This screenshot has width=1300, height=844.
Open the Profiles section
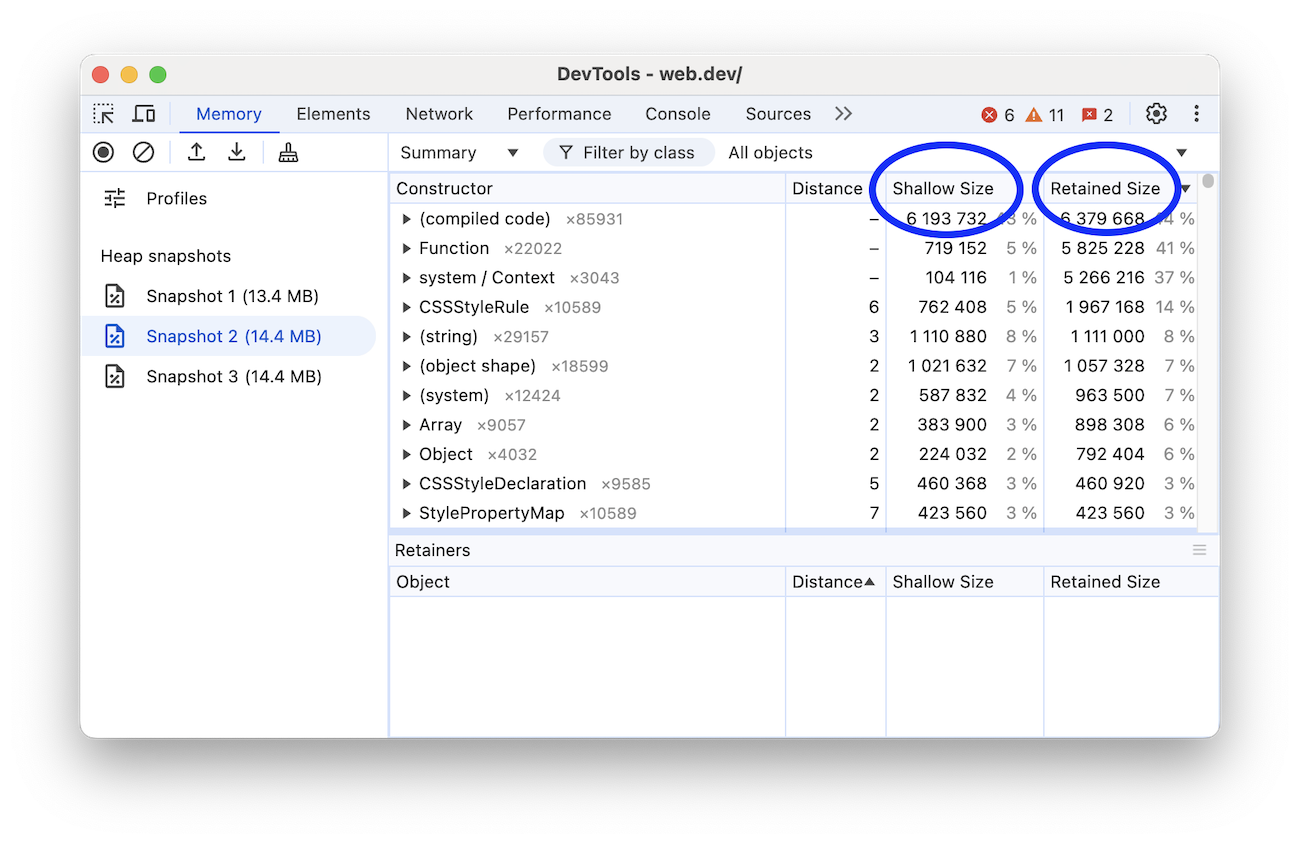point(176,198)
